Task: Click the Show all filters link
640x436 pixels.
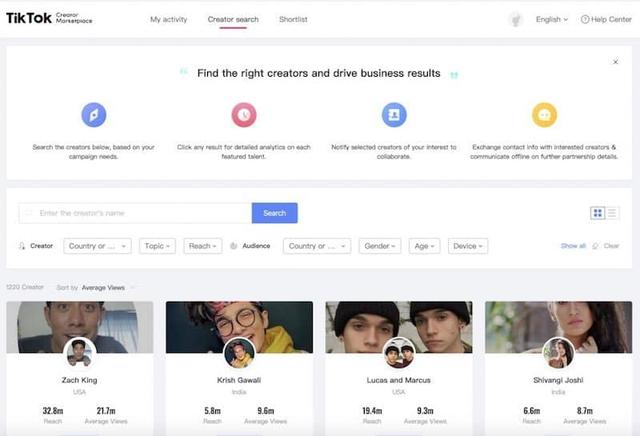Action: coord(573,246)
